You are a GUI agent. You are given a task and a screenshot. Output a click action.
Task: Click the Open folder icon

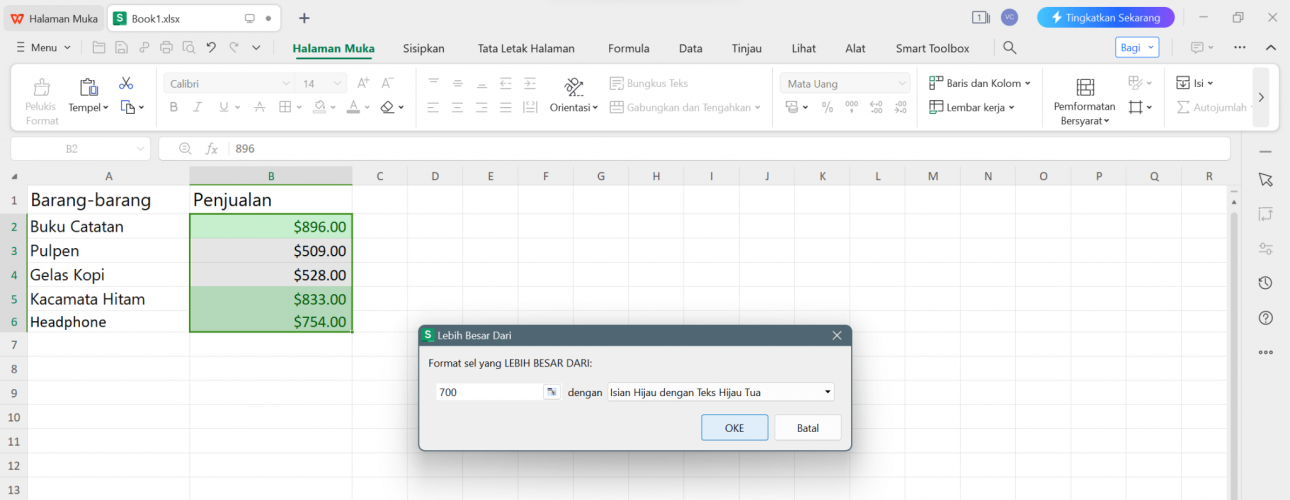click(98, 47)
